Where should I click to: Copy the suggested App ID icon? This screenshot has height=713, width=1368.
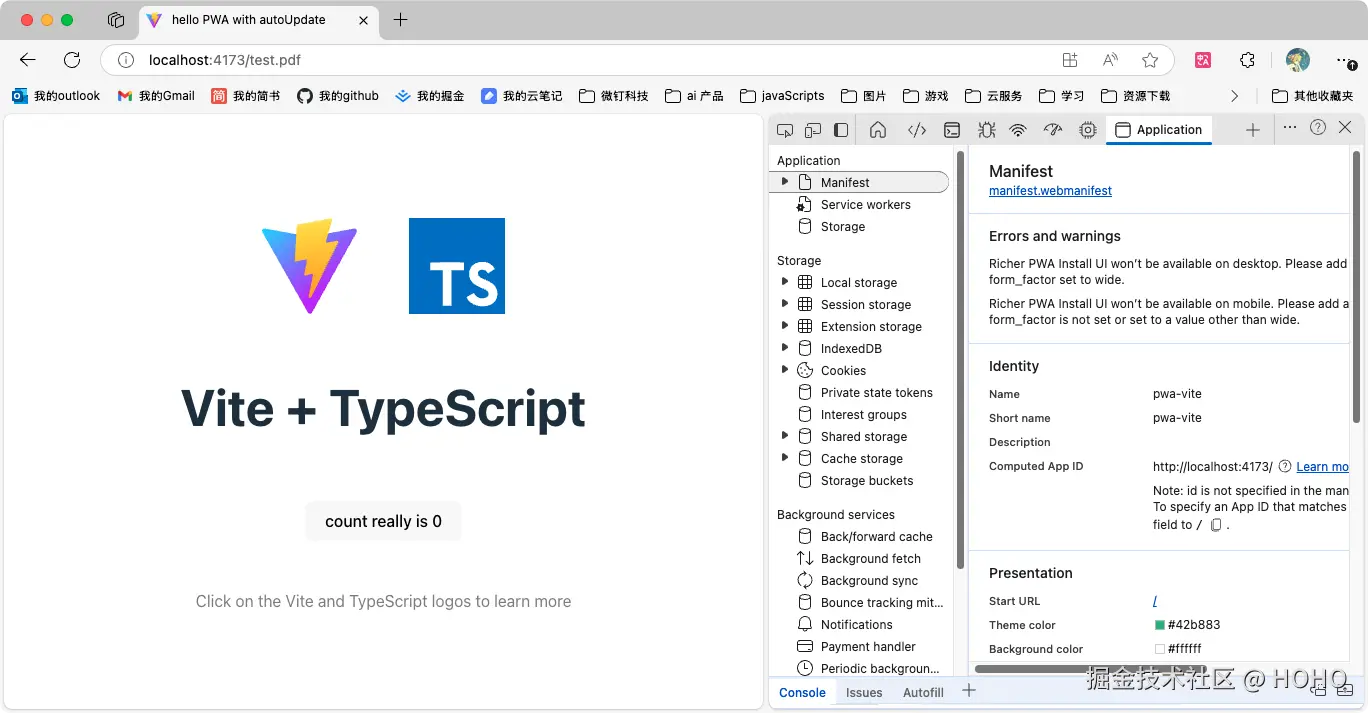pos(1216,525)
